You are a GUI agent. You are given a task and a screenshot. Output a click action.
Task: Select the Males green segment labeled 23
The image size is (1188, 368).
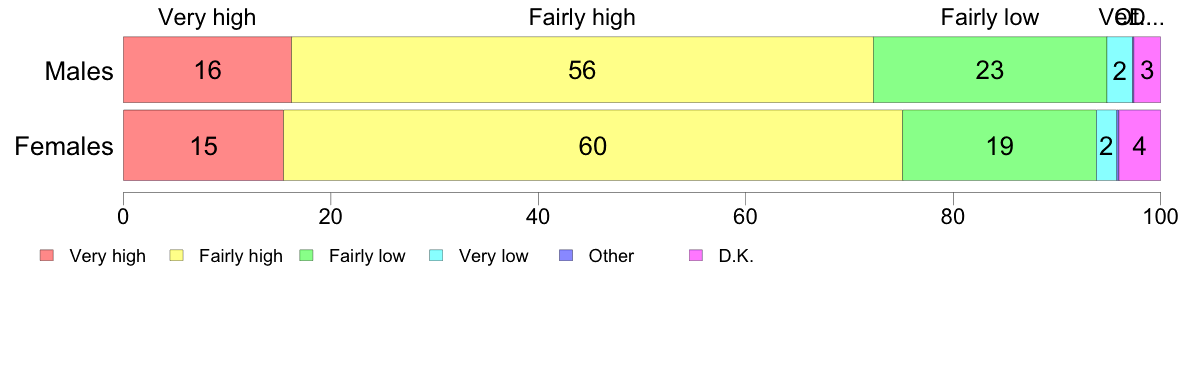(x=990, y=70)
